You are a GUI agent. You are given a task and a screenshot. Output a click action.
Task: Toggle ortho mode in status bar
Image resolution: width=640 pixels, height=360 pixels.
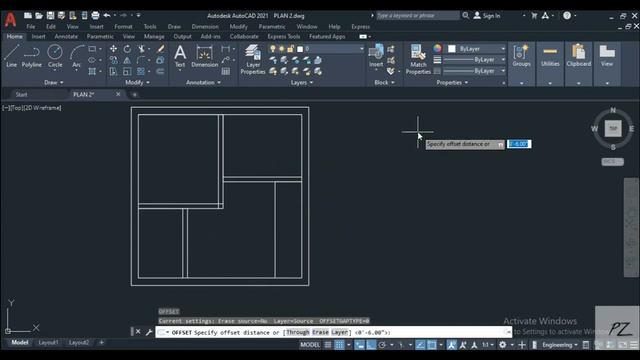click(x=371, y=345)
